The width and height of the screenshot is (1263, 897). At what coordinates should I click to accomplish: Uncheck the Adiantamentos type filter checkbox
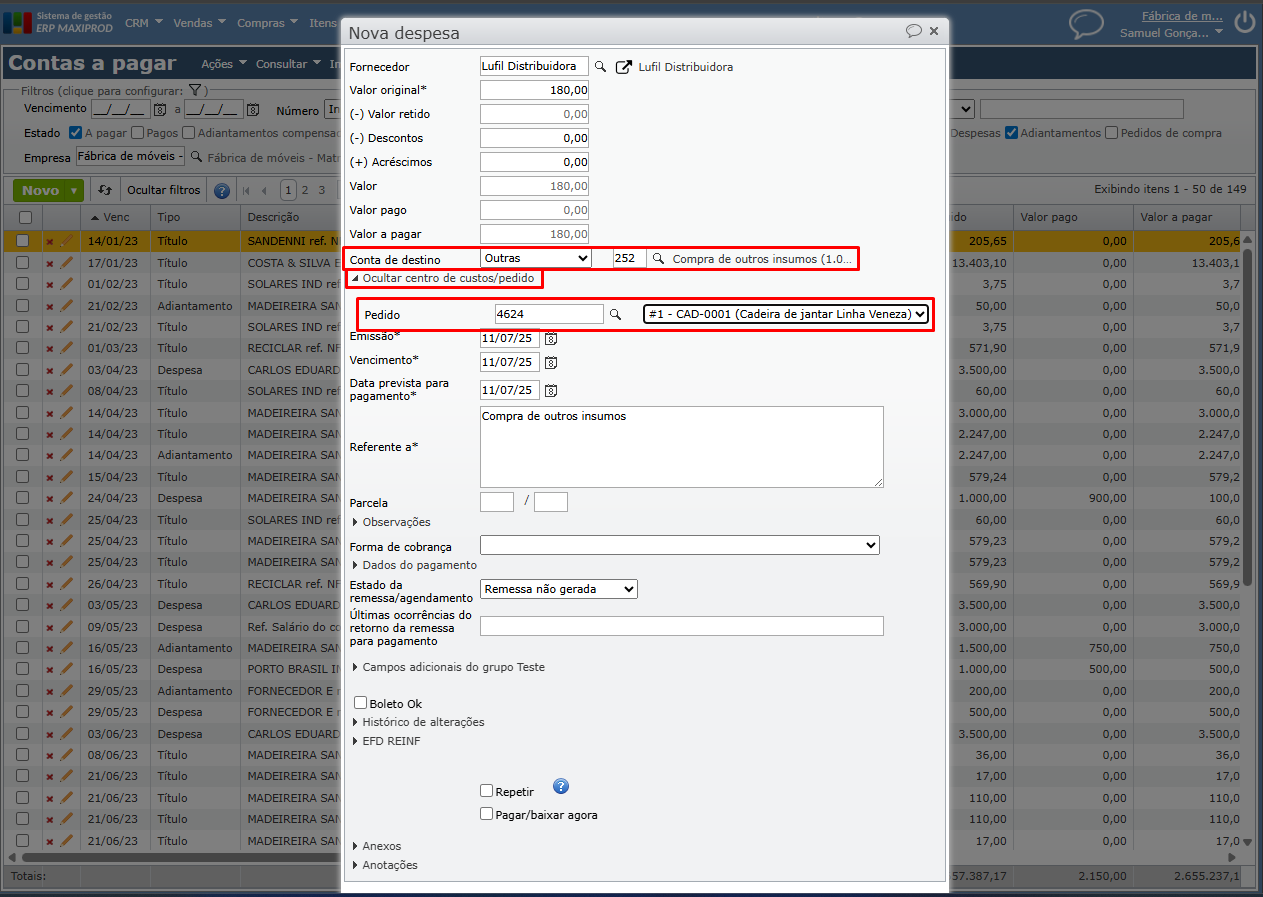click(x=1012, y=133)
